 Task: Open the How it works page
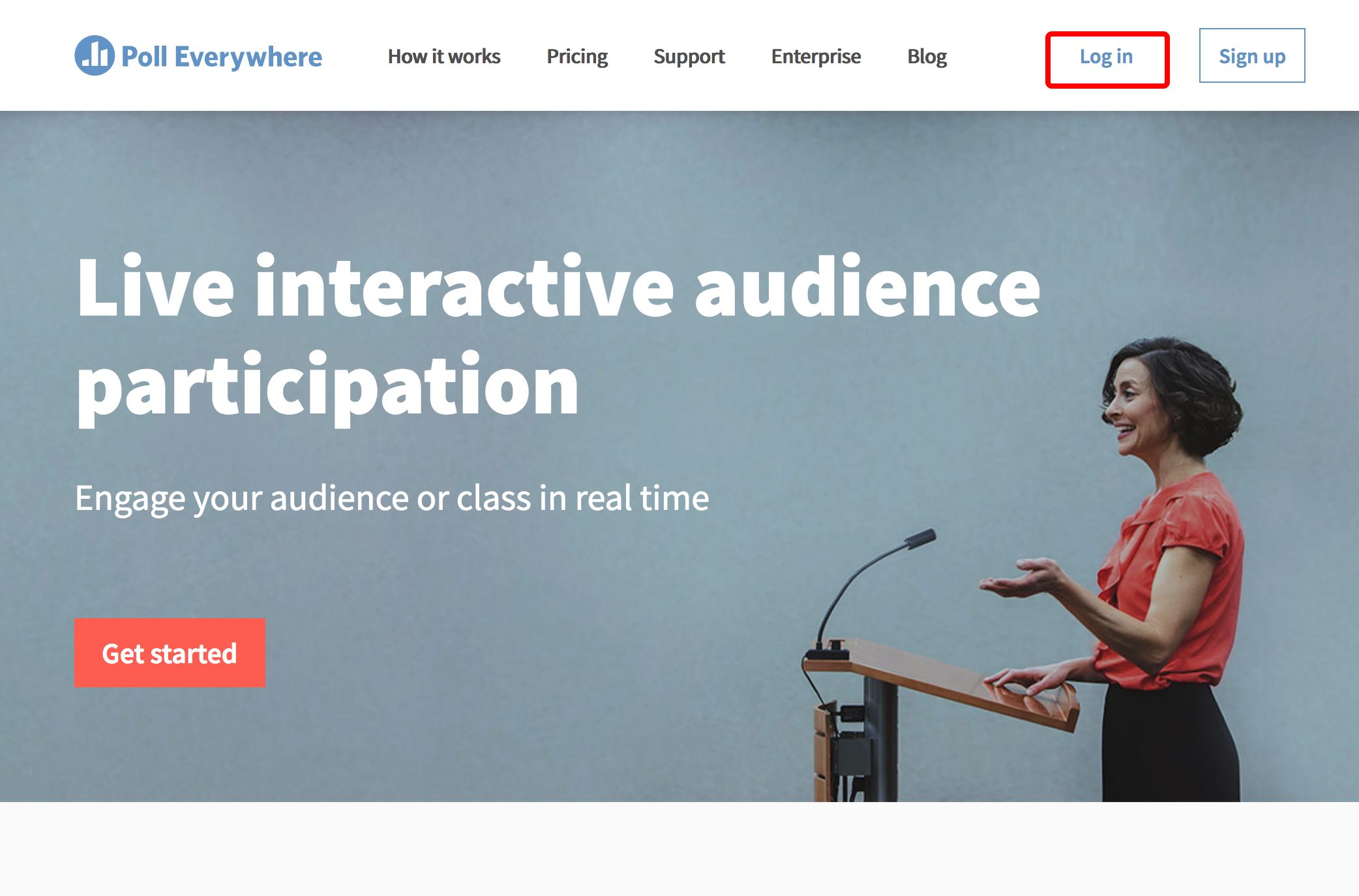pyautogui.click(x=444, y=57)
